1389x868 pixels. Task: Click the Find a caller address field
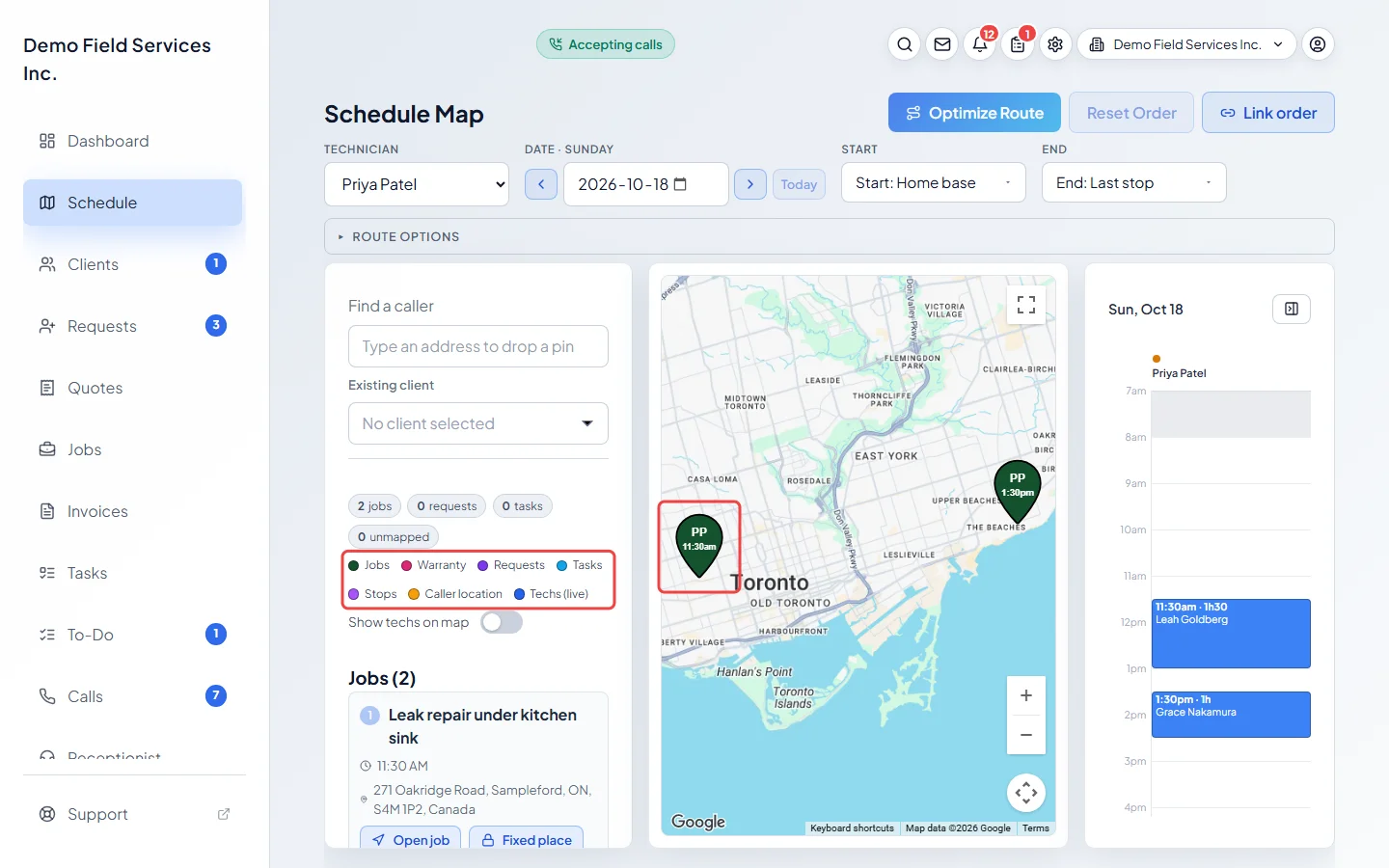click(478, 346)
